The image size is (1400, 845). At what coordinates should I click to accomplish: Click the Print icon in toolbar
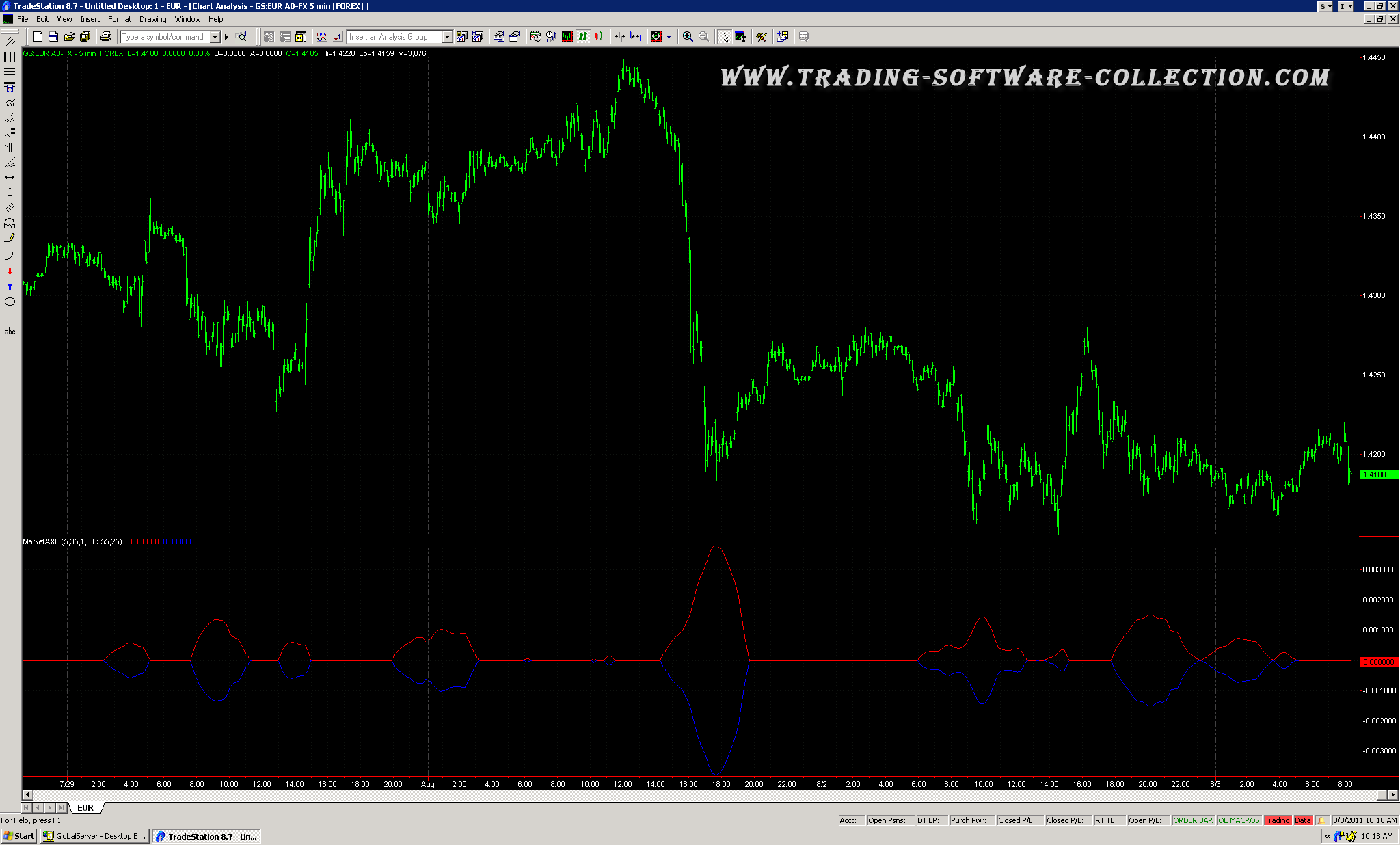[105, 37]
